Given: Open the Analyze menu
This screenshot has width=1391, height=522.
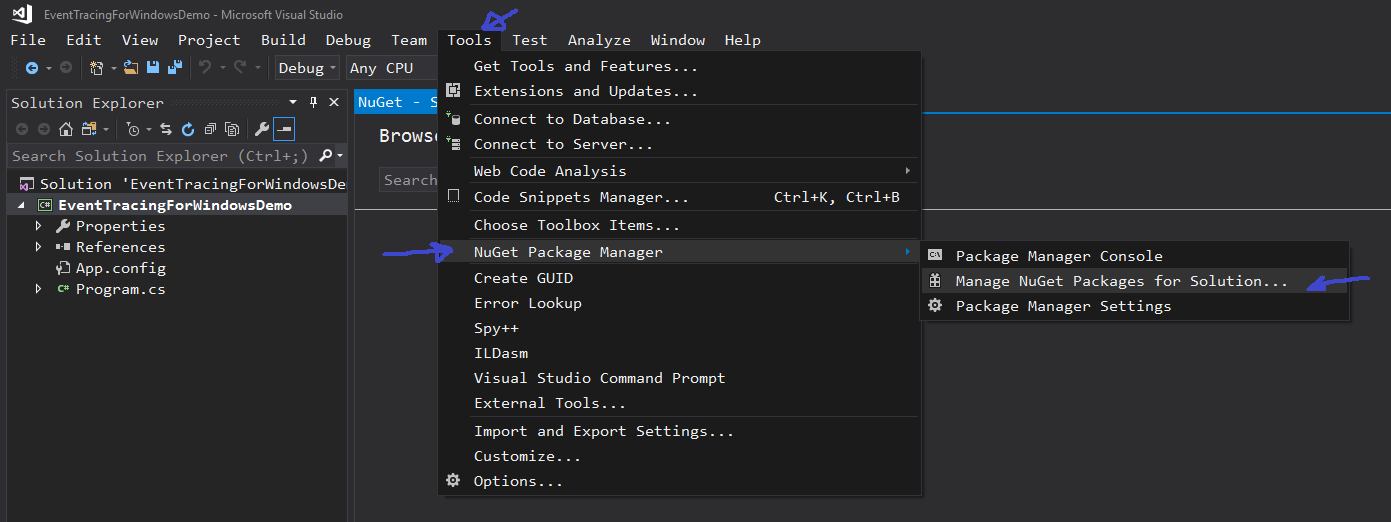Looking at the screenshot, I should coord(599,40).
